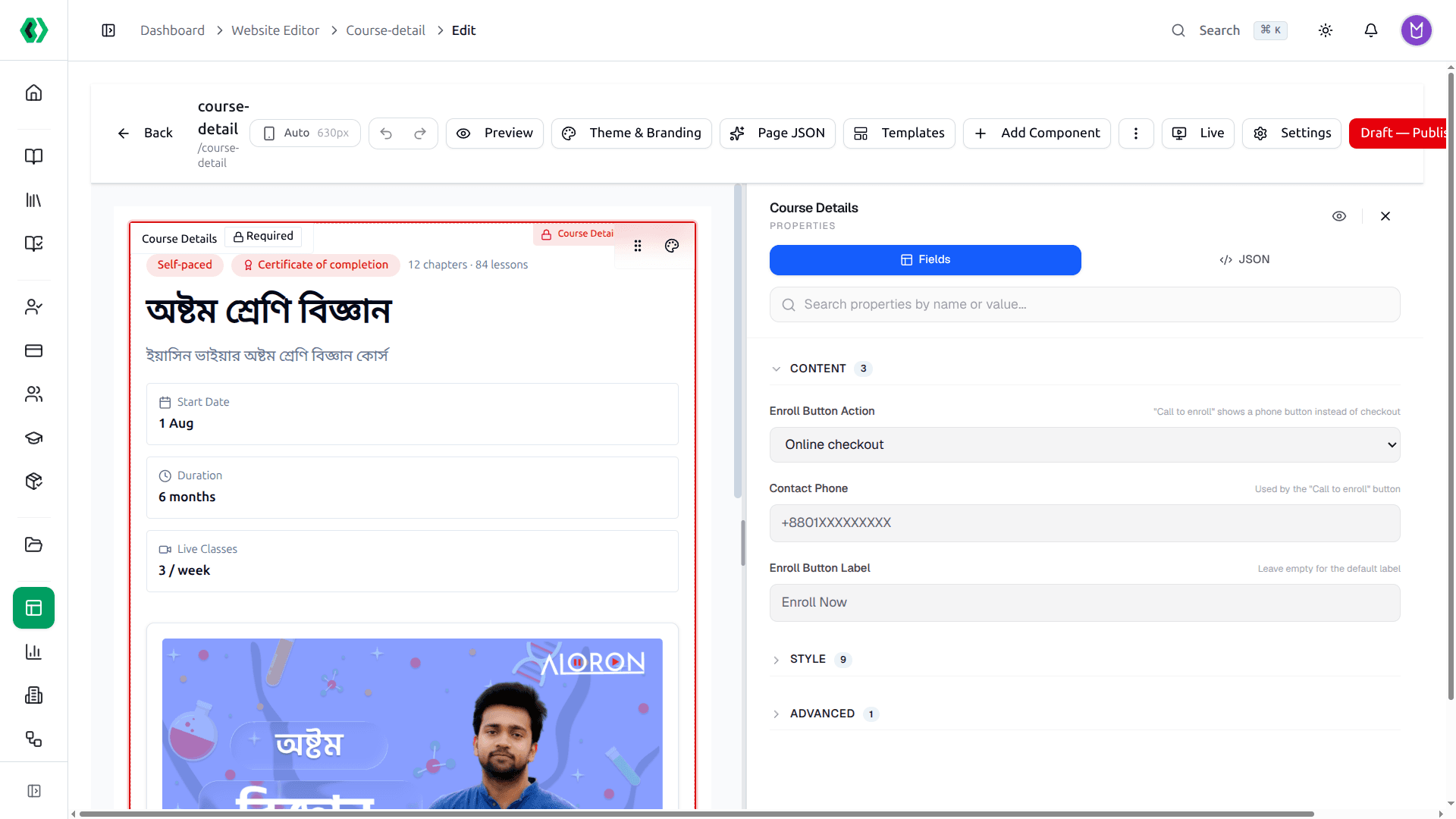This screenshot has height=819, width=1456.
Task: Click the Live button
Action: (x=1198, y=133)
